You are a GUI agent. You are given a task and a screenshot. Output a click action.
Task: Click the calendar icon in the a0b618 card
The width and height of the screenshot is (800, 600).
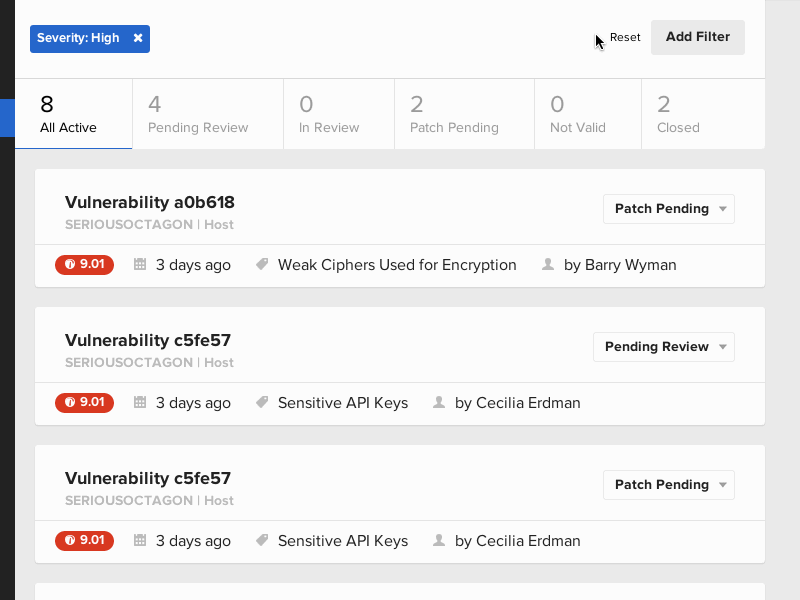[140, 265]
